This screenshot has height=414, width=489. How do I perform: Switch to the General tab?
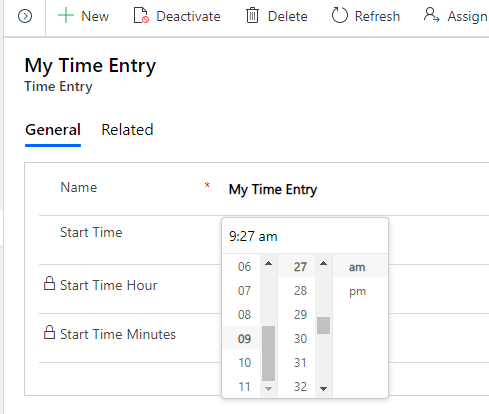pyautogui.click(x=53, y=130)
